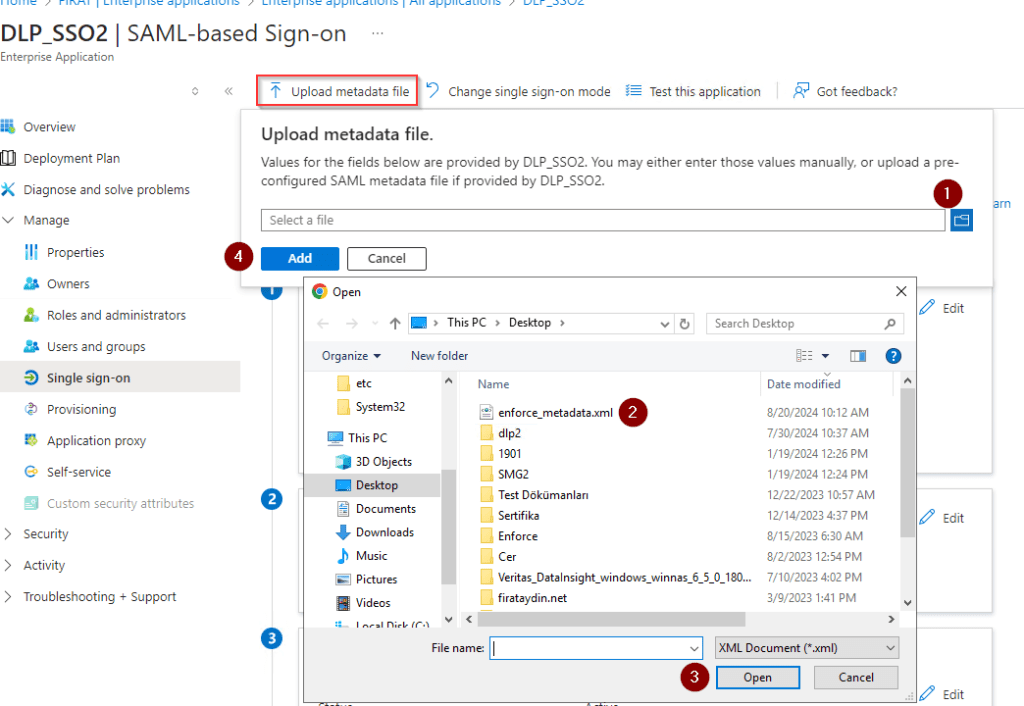Open the XML Document file type dropdown
This screenshot has width=1024, height=706.
807,648
